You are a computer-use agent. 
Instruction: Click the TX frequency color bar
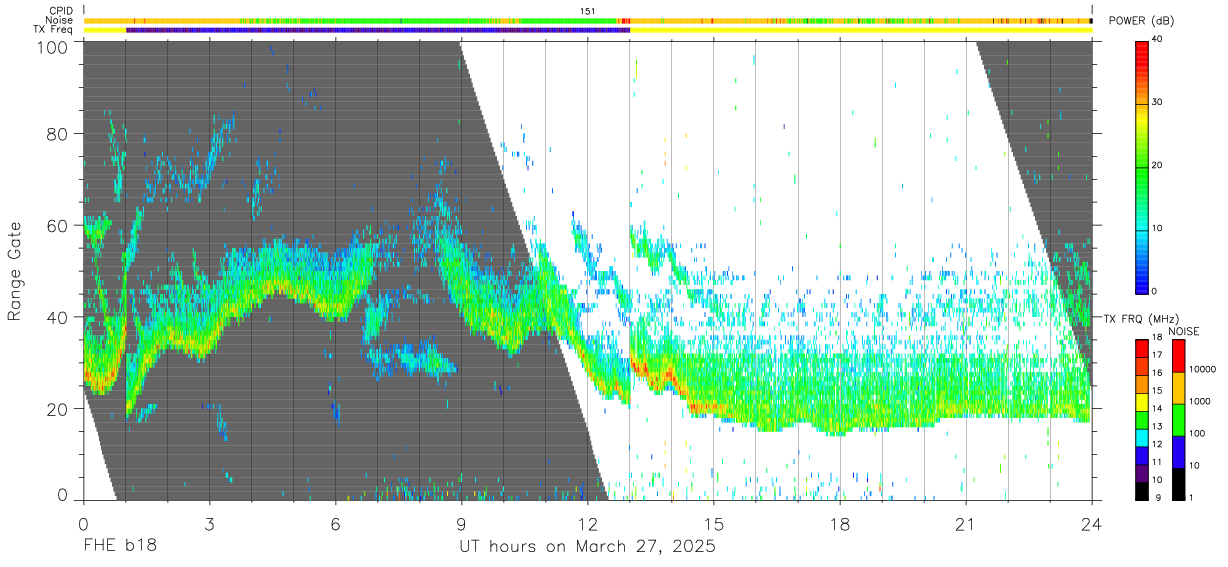coord(1142,420)
